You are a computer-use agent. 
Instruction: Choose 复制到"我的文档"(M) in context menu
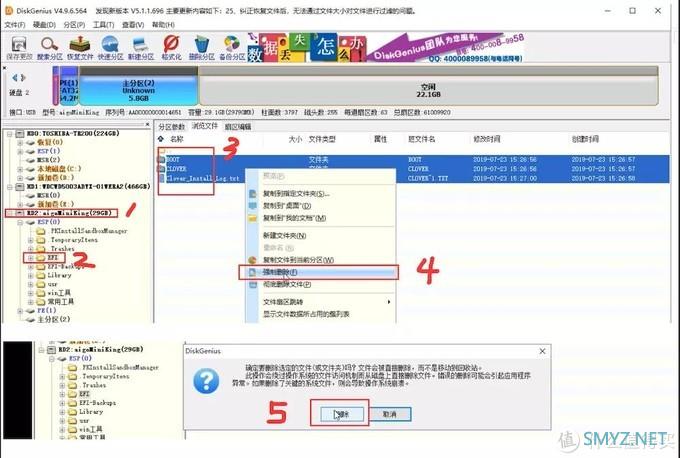[321, 218]
